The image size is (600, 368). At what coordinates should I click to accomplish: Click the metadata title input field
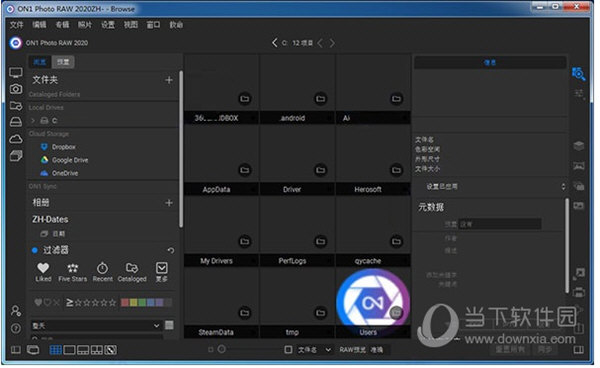point(500,225)
